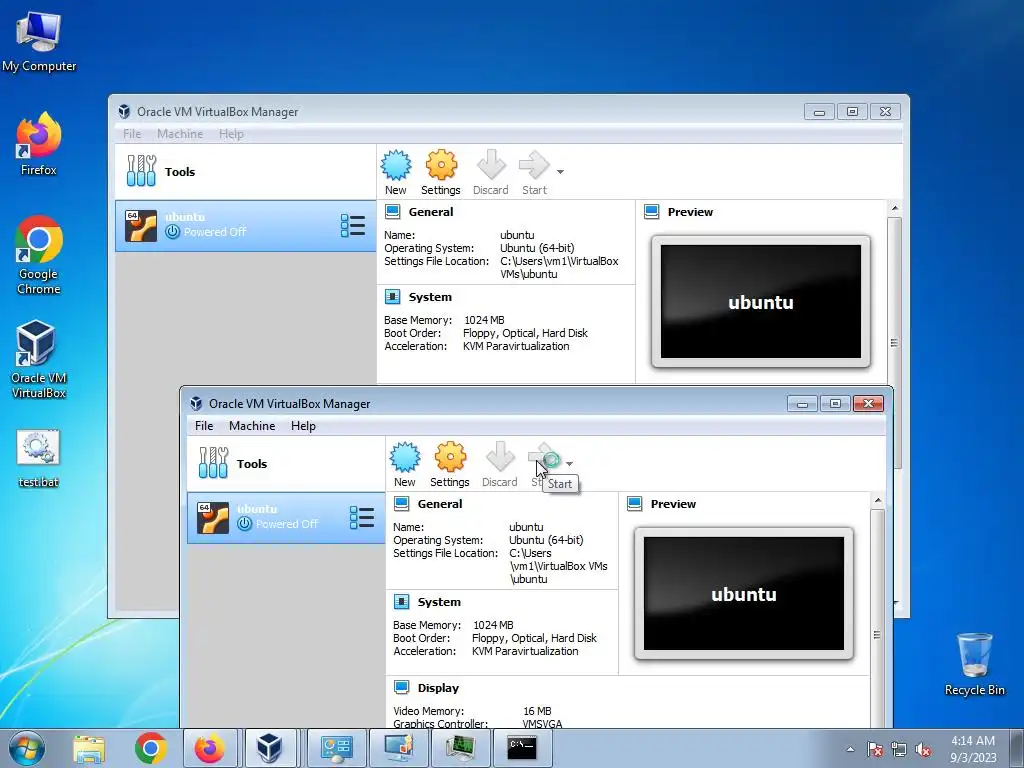The height and width of the screenshot is (768, 1024).
Task: Open Machine menu in back VirtualBox window
Action: click(x=180, y=134)
